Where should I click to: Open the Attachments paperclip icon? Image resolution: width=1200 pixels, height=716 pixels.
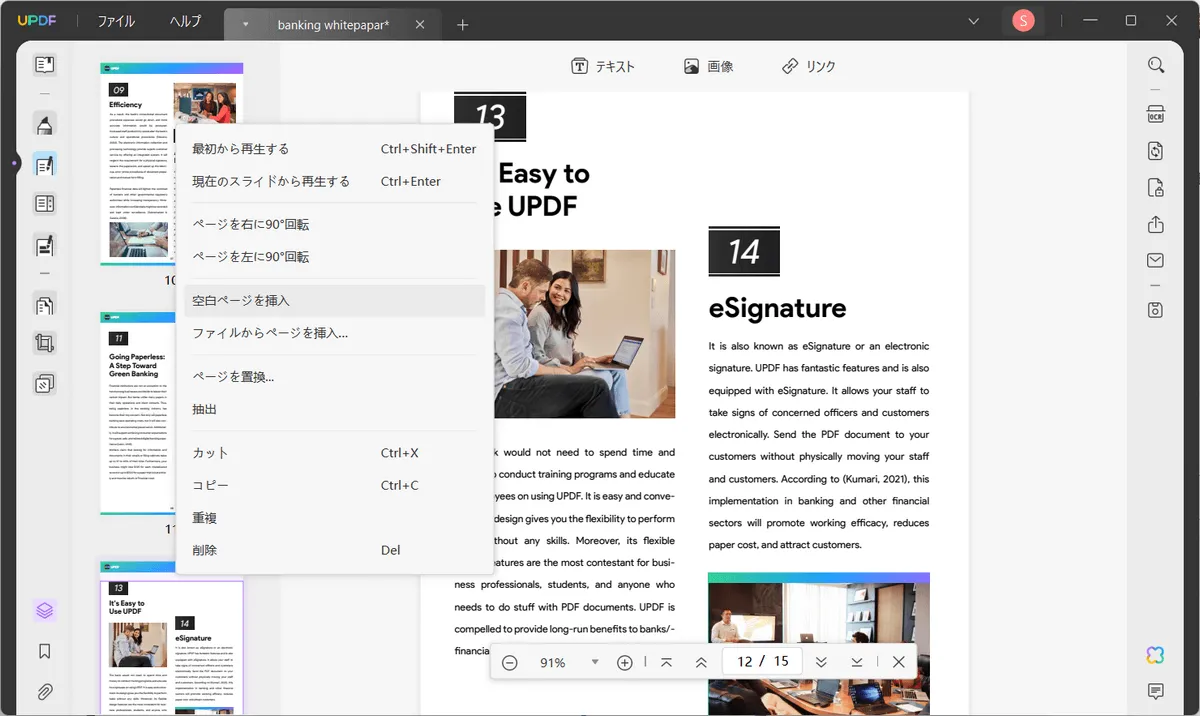44,692
